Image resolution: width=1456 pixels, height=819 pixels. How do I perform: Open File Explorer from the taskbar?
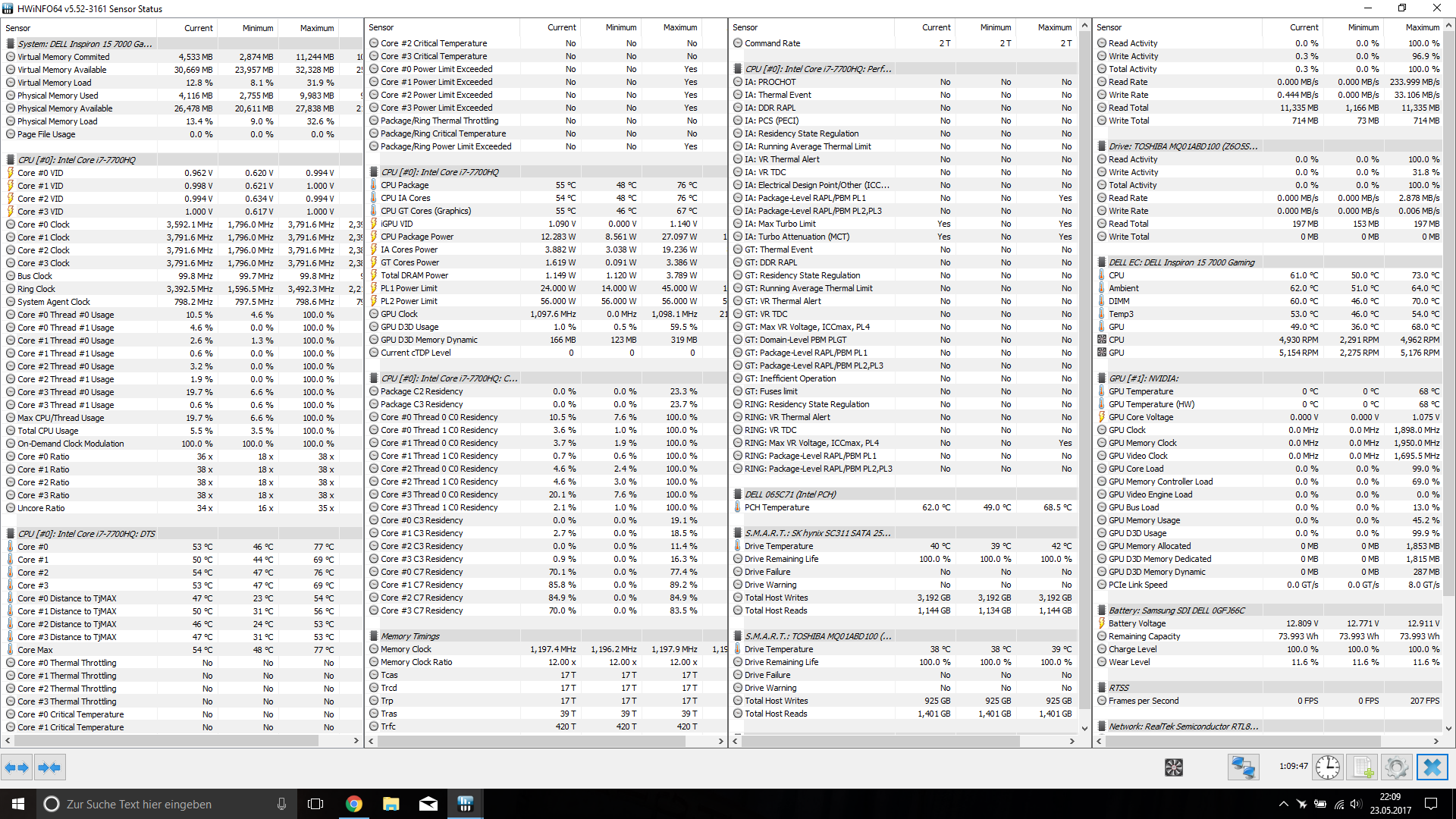pos(391,804)
